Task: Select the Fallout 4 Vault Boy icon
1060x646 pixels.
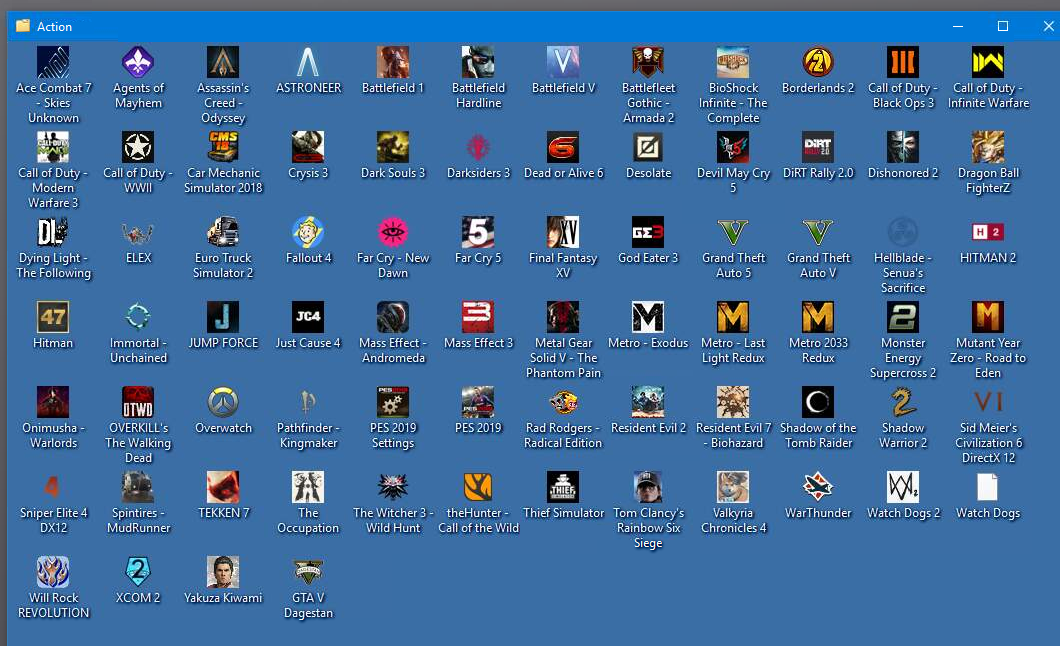Action: pyautogui.click(x=308, y=232)
